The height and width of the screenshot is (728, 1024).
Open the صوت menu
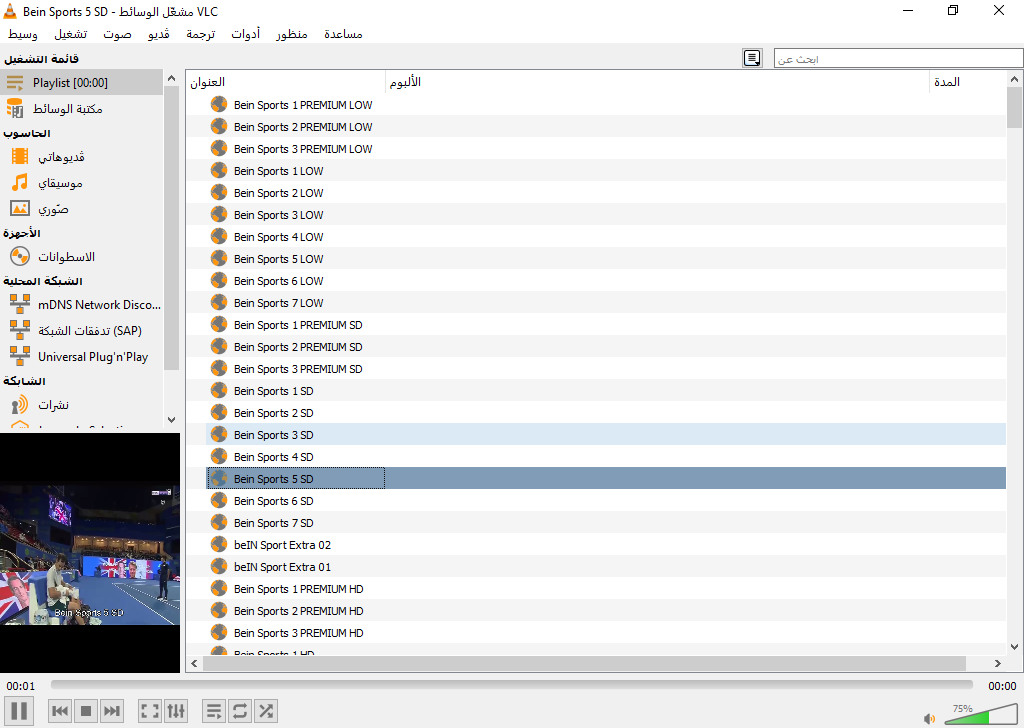[x=118, y=34]
